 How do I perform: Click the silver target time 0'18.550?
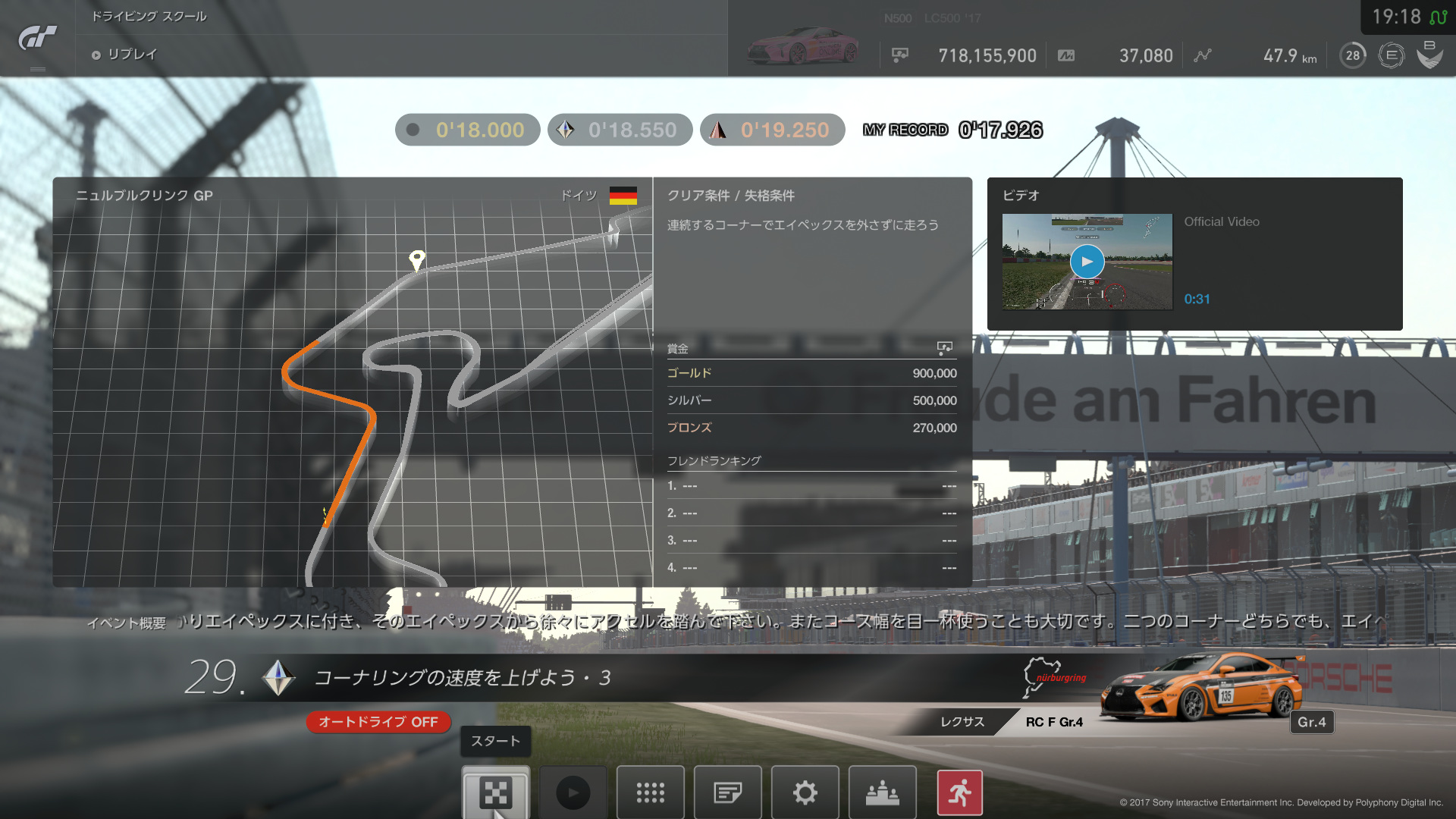(x=620, y=130)
